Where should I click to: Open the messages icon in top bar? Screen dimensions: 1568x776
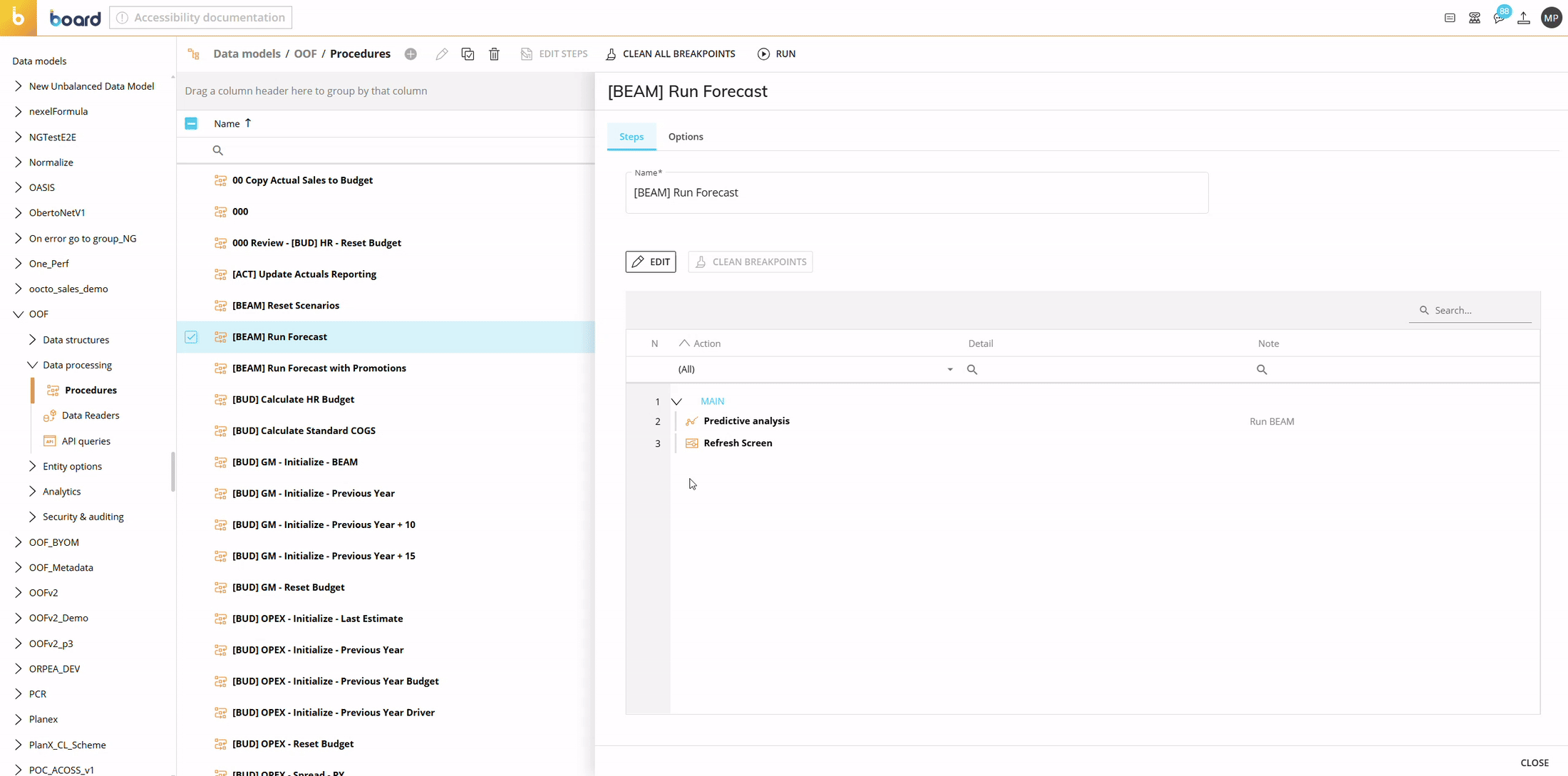pyautogui.click(x=1450, y=18)
